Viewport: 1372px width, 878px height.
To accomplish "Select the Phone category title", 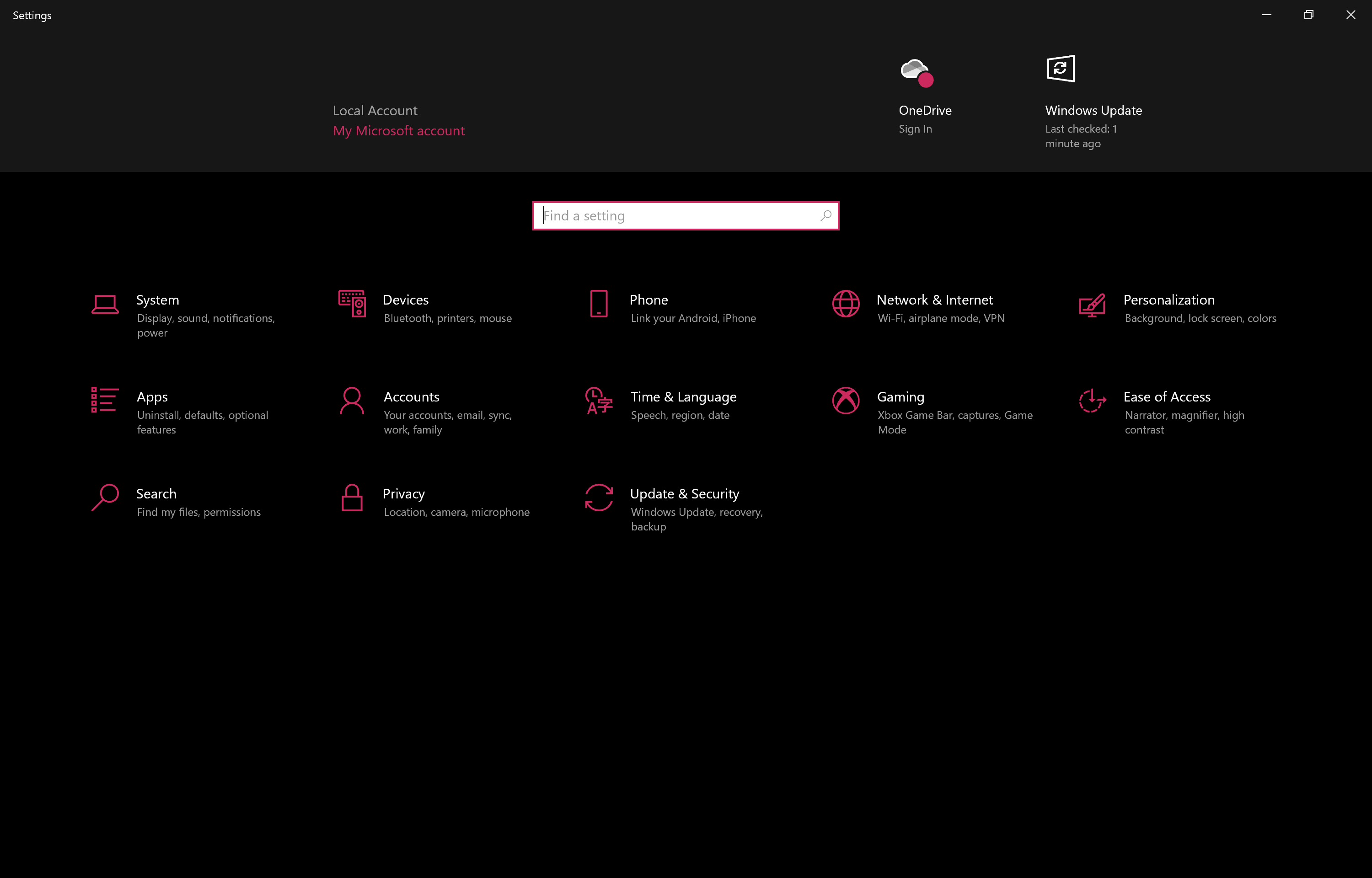I will pos(648,300).
